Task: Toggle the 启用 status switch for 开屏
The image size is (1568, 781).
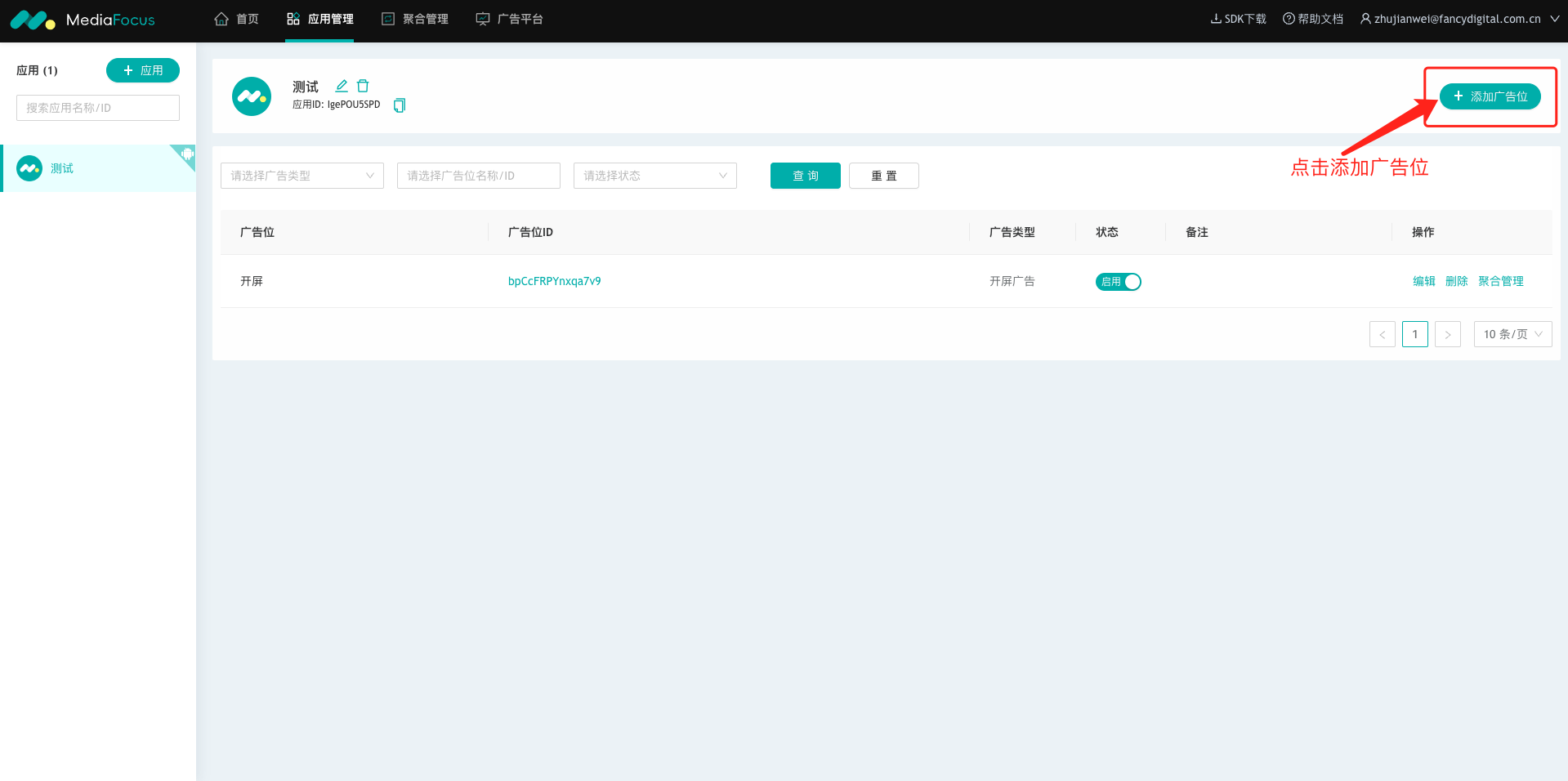Action: [x=1118, y=282]
